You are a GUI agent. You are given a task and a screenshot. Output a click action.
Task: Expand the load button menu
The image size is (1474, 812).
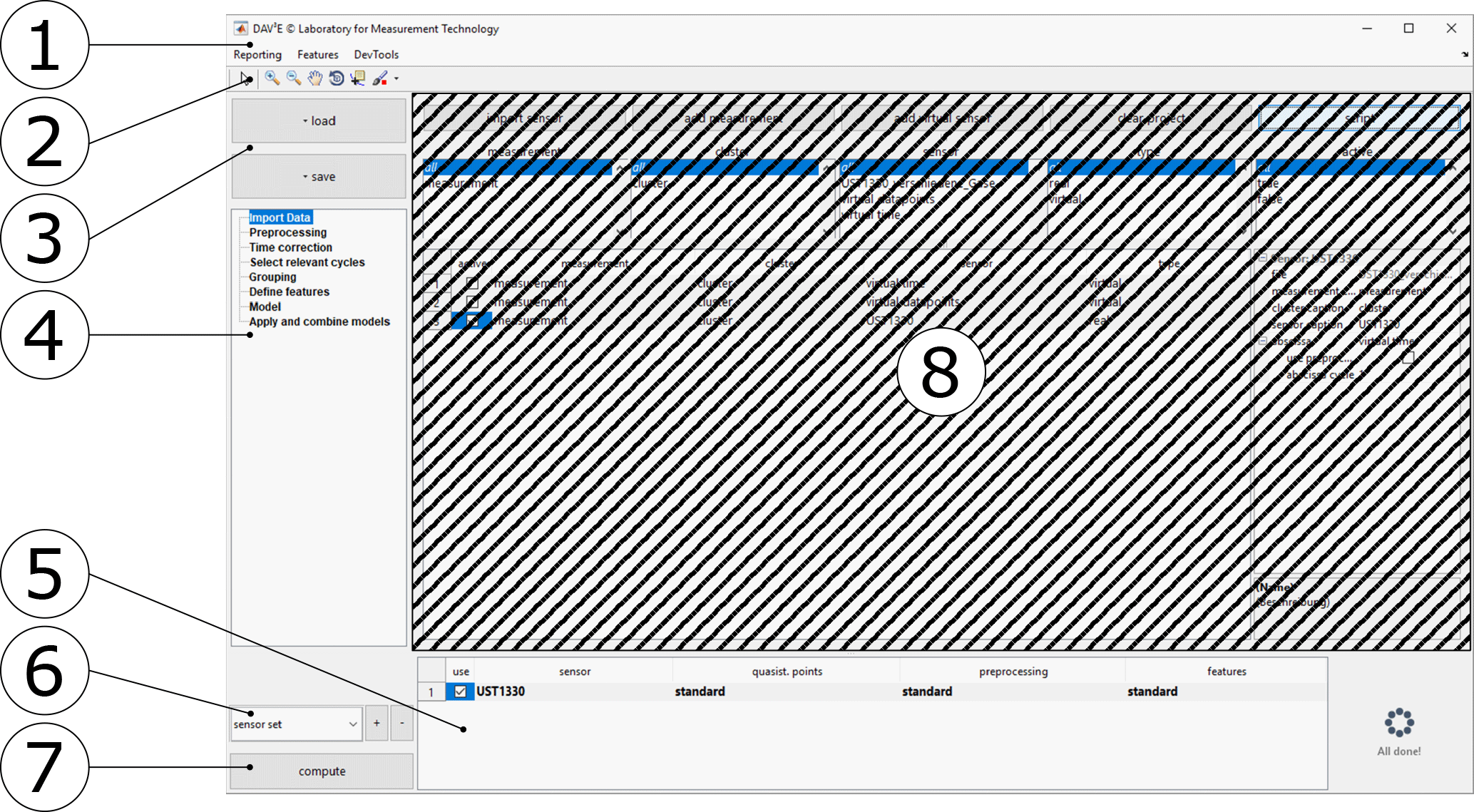click(319, 121)
